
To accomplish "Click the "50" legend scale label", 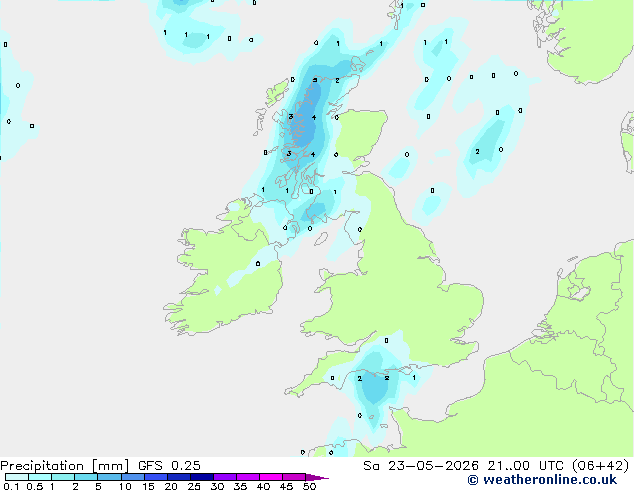I will click(x=309, y=486).
